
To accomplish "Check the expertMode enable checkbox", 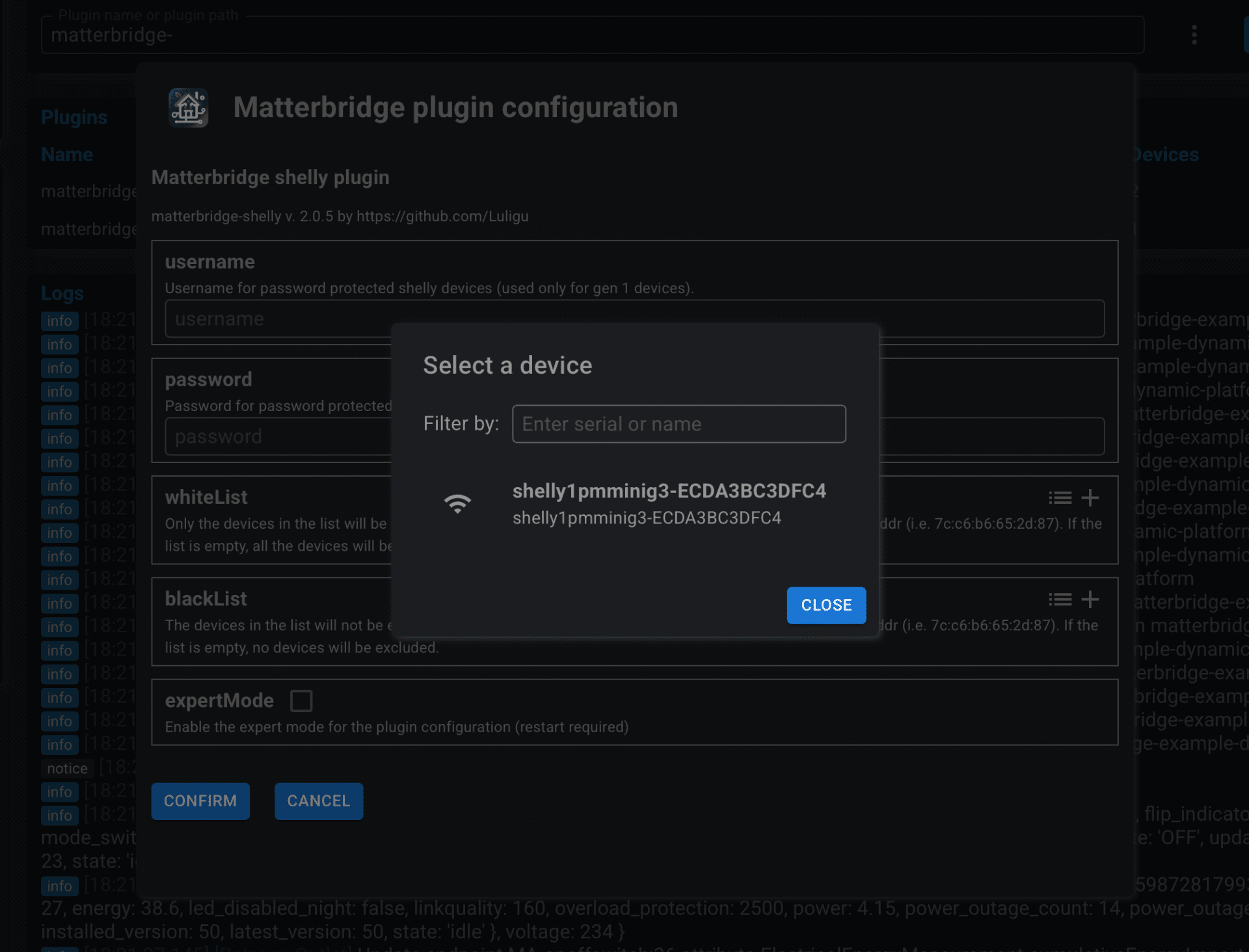I will 301,700.
